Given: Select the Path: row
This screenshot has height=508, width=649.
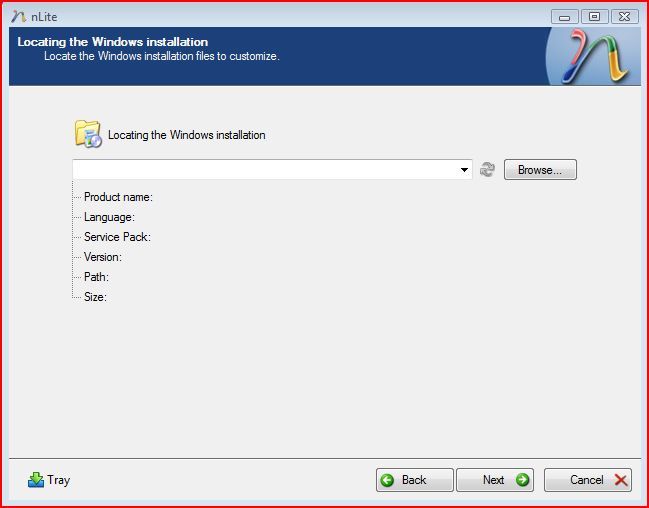Looking at the screenshot, I should click(96, 277).
